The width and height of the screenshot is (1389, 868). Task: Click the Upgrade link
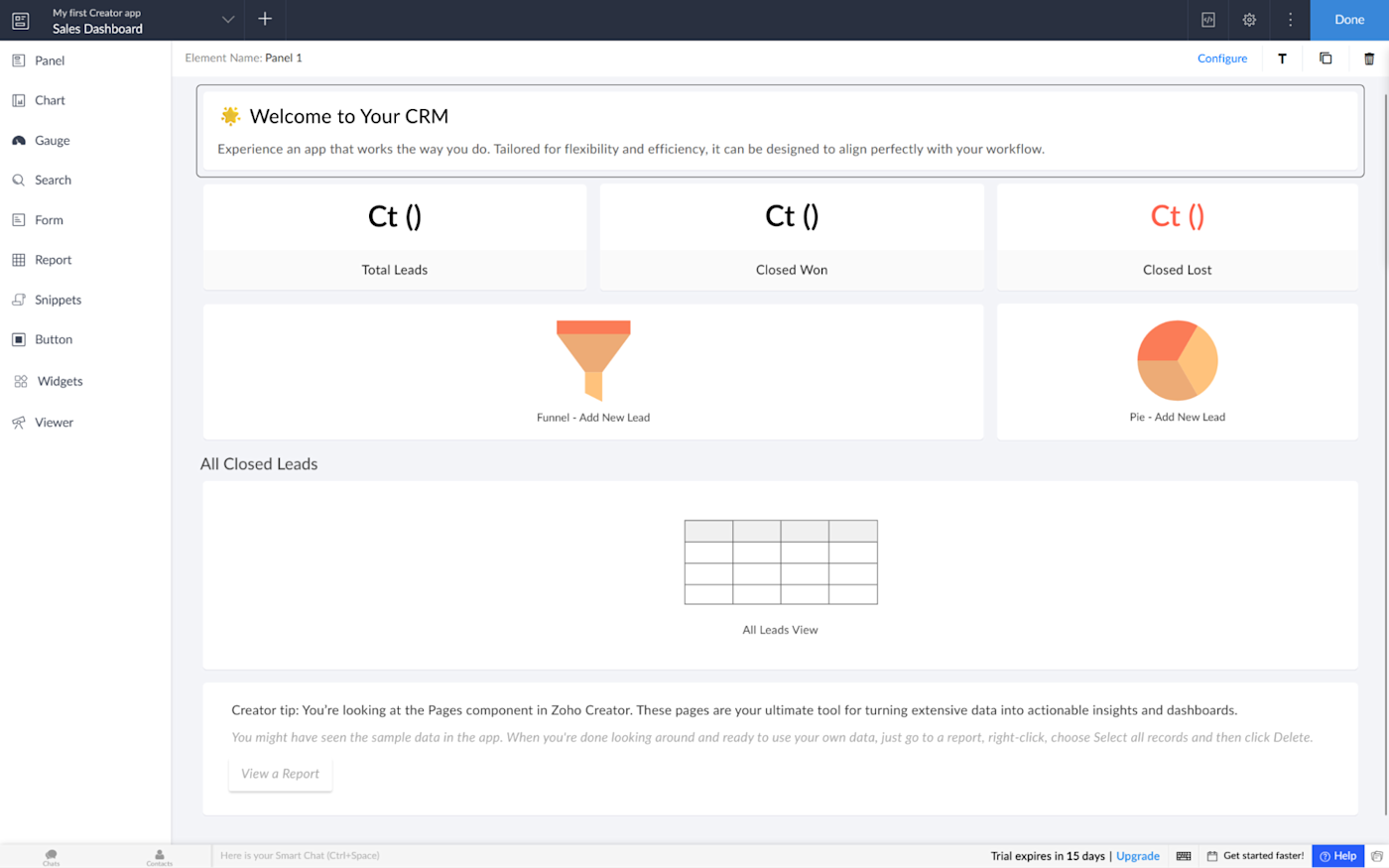coord(1138,856)
